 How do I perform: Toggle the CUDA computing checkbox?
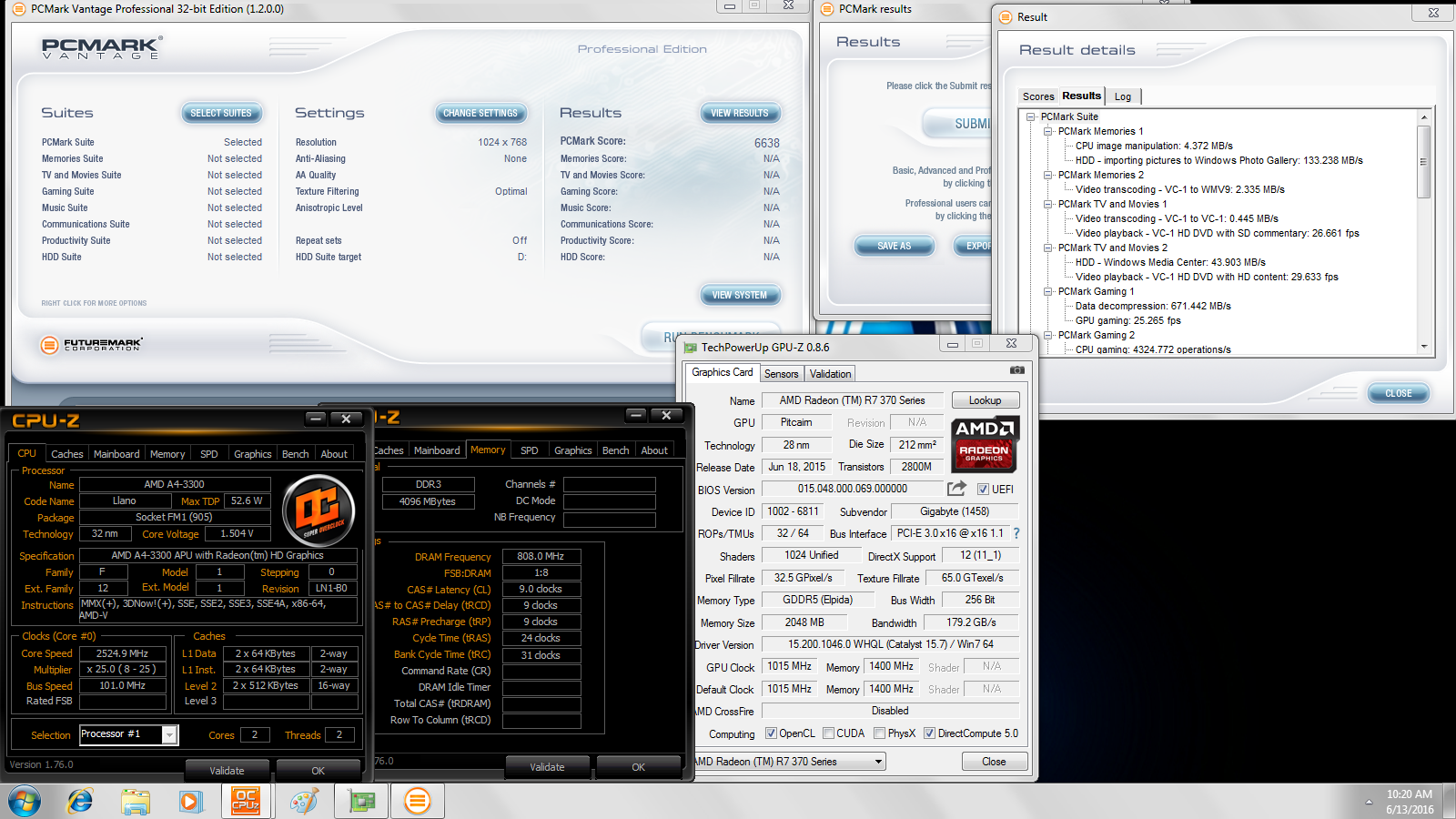[x=828, y=733]
